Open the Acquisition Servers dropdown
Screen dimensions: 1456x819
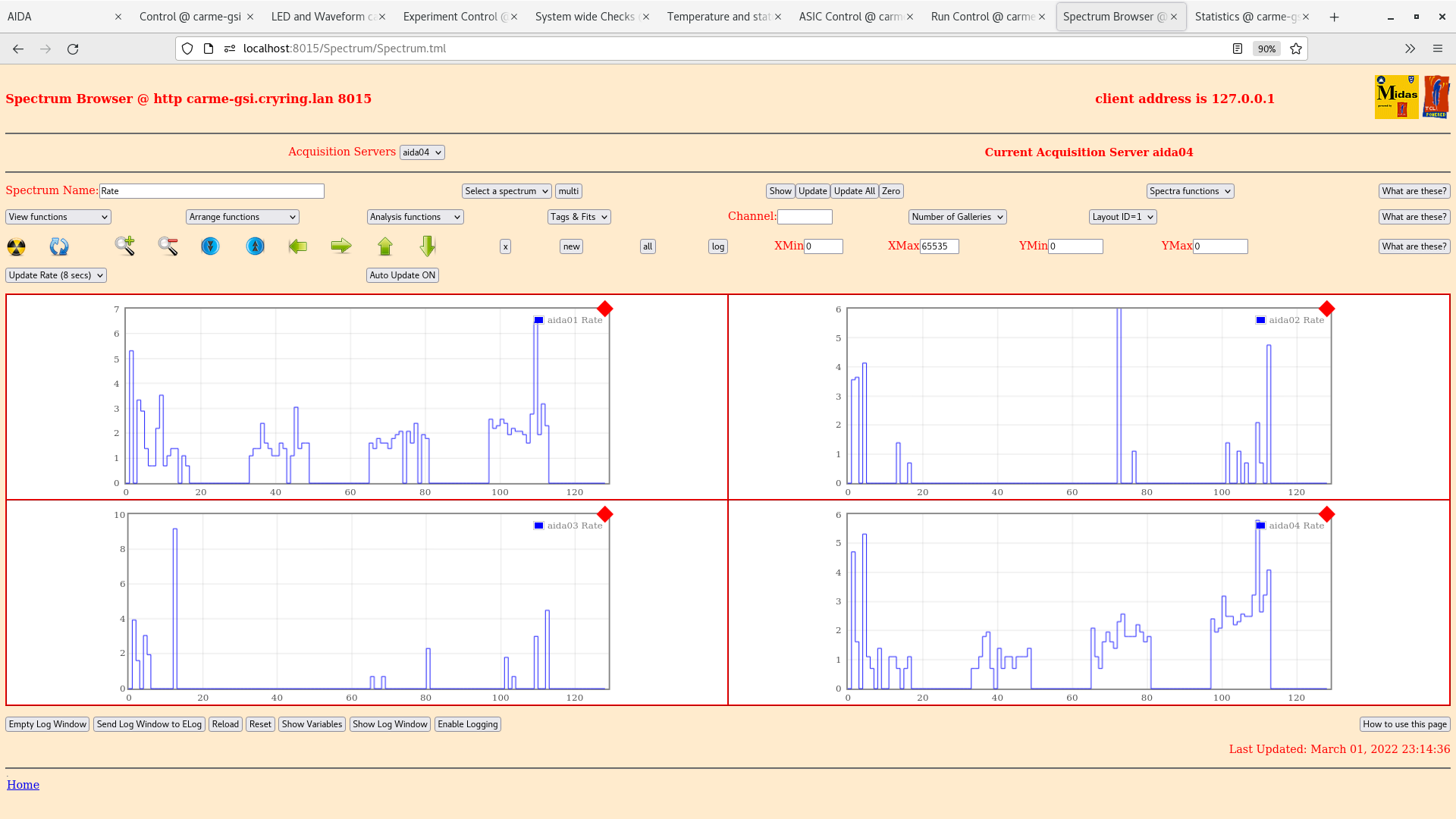coord(422,152)
